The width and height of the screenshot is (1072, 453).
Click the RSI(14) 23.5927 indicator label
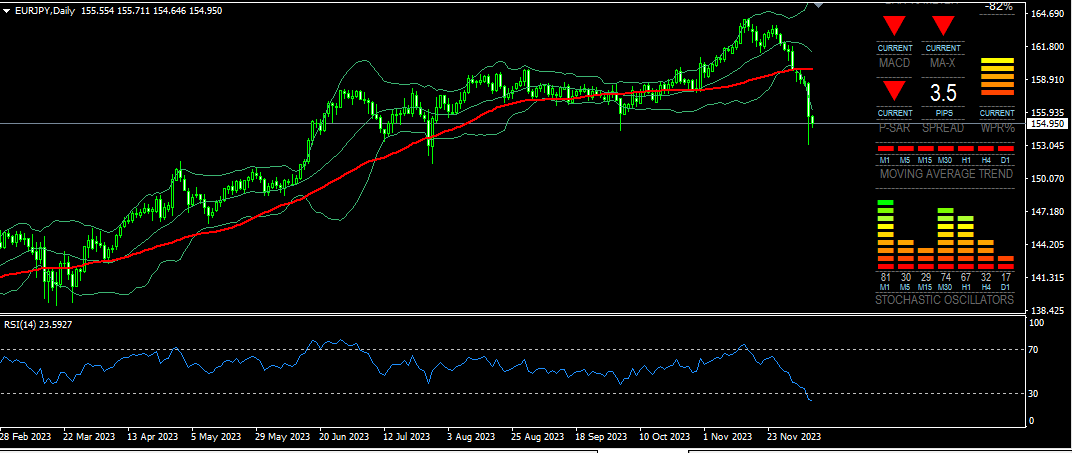pos(38,325)
